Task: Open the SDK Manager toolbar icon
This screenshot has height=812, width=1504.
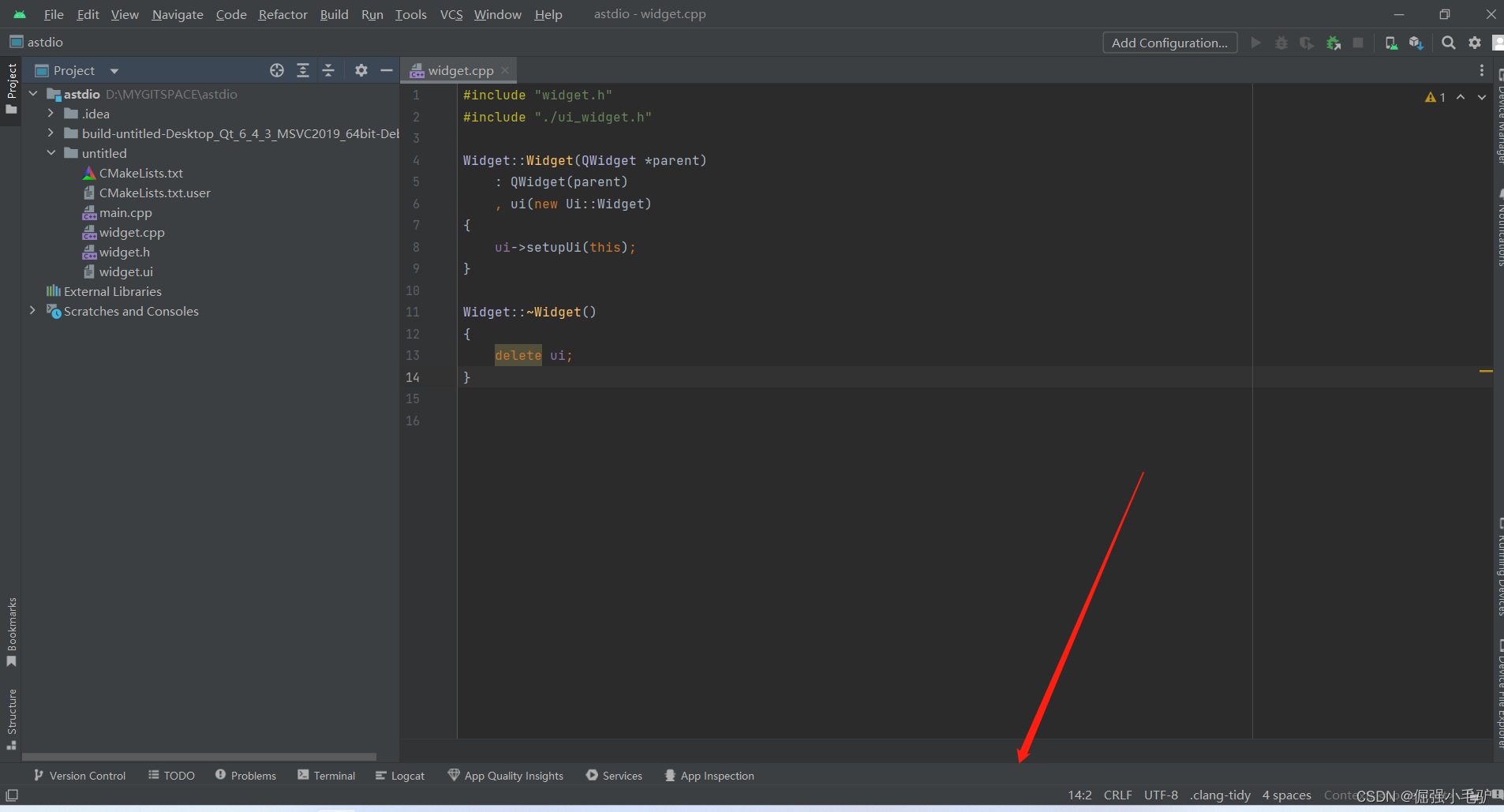Action: [x=1416, y=43]
